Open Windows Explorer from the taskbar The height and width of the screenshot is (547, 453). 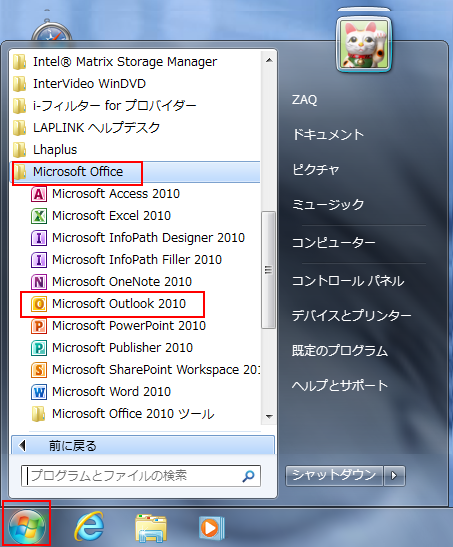coord(151,527)
